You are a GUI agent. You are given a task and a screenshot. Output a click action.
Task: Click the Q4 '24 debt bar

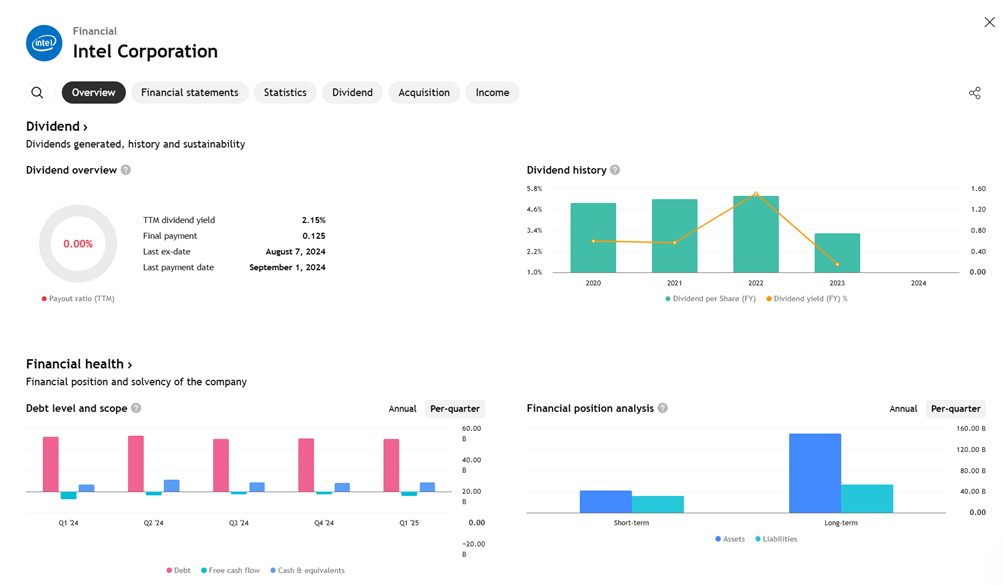coord(306,465)
